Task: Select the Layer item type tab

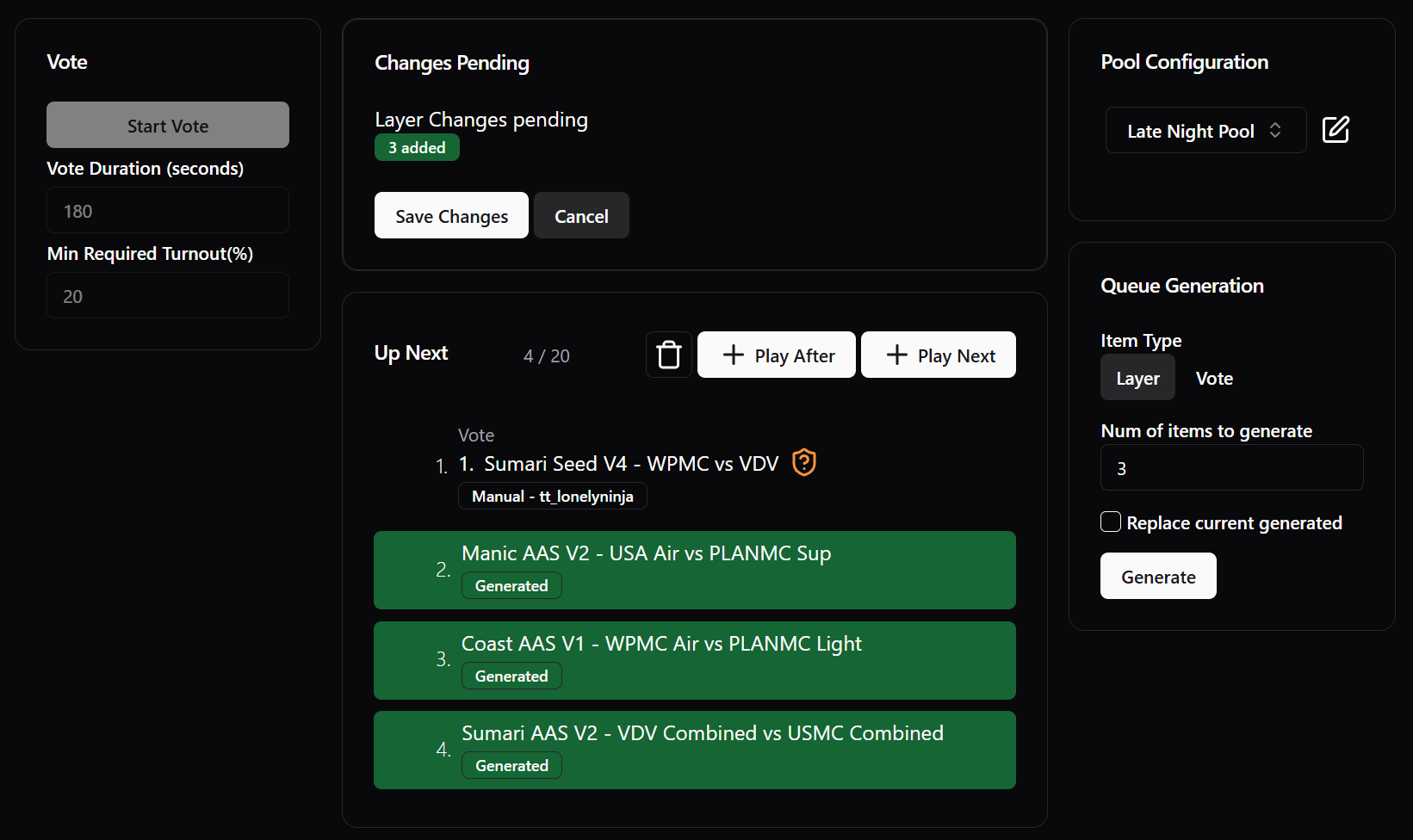Action: 1137,378
